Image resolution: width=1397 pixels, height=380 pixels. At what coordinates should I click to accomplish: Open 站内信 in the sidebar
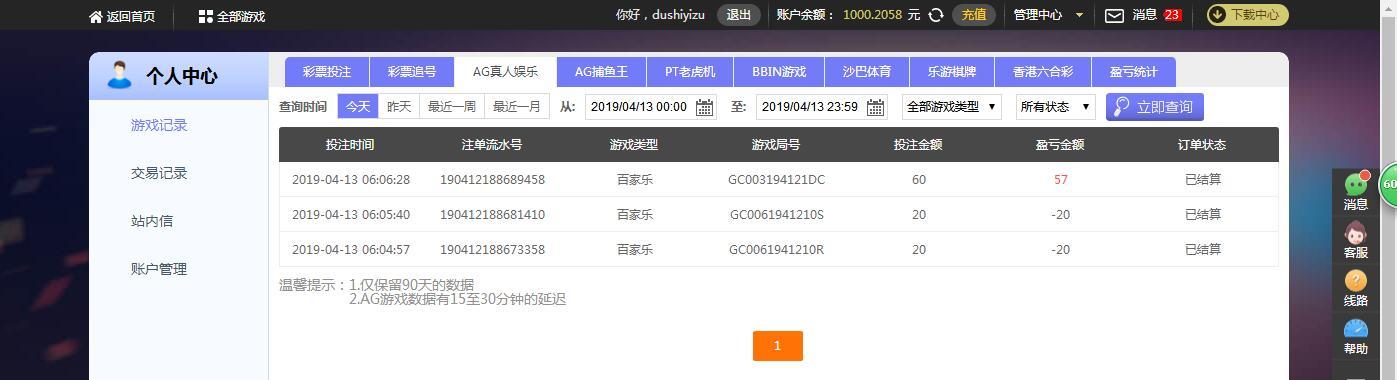click(152, 221)
